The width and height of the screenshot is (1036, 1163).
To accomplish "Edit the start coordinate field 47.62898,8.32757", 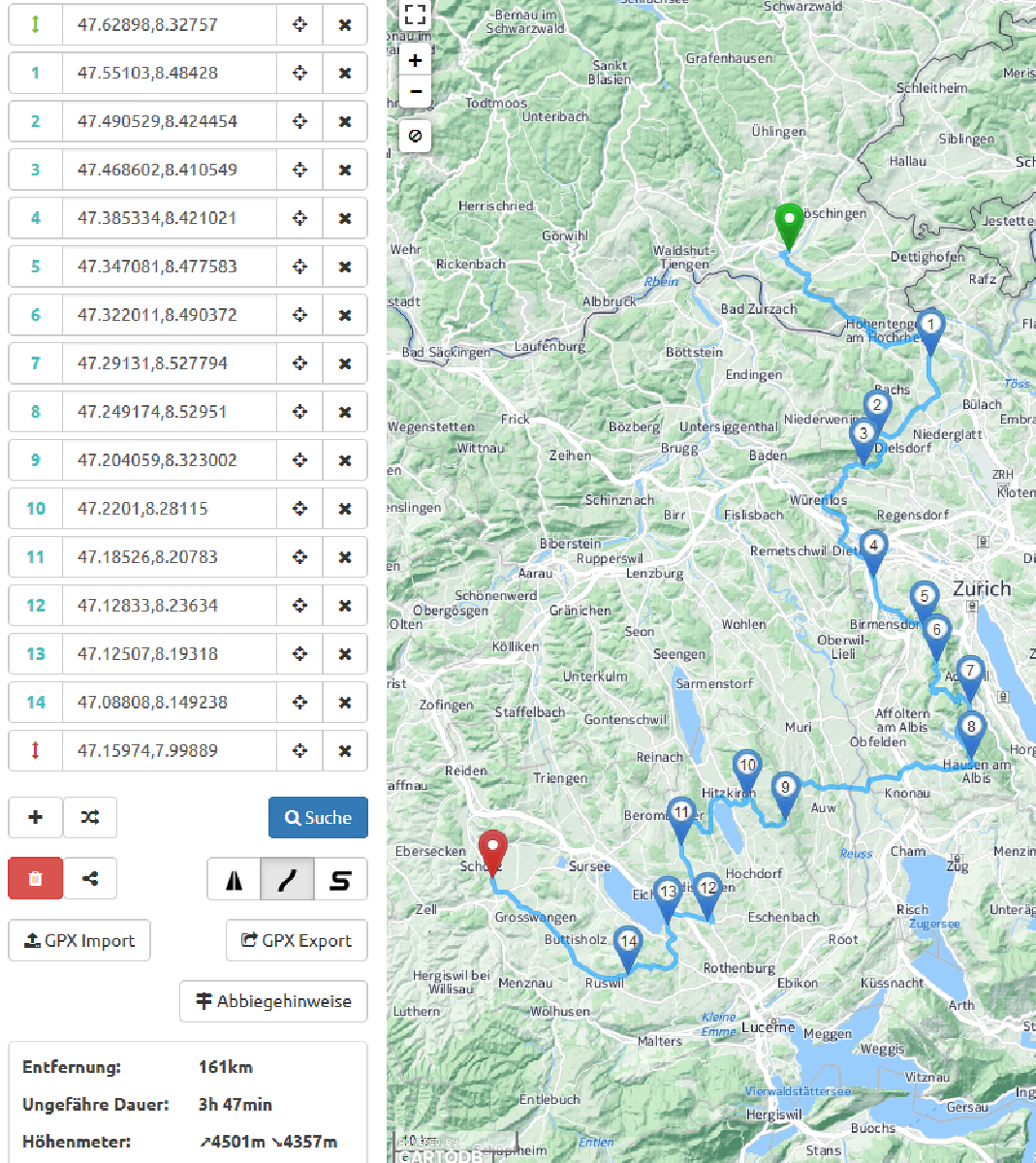I will tap(169, 24).
